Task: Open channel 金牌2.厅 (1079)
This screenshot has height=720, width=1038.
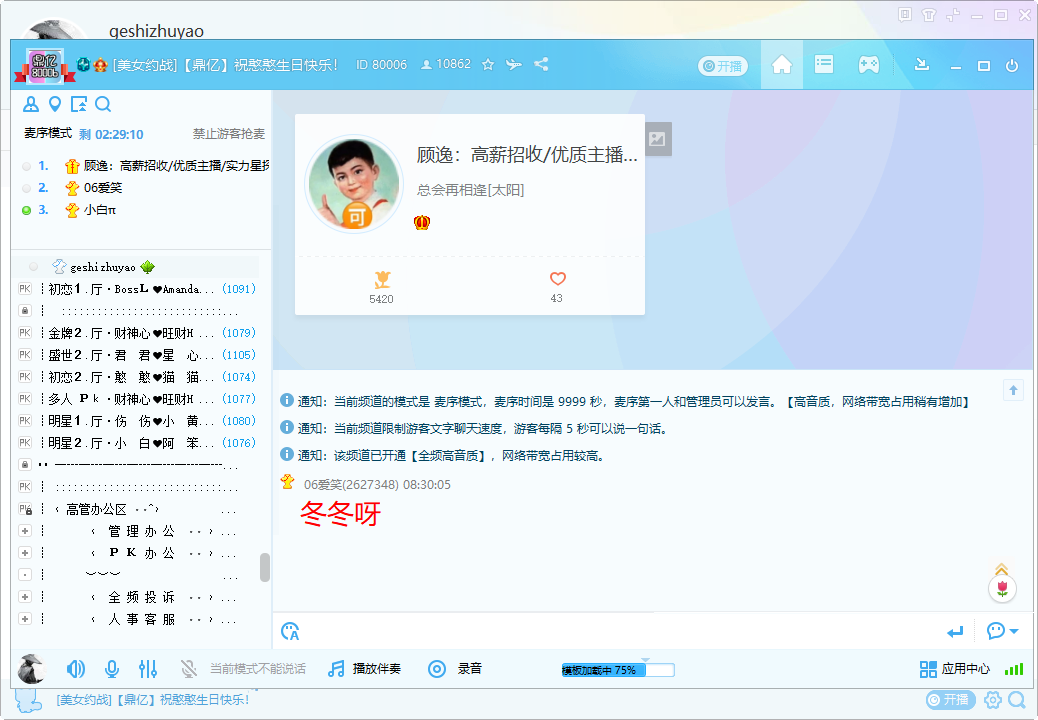Action: (138, 333)
